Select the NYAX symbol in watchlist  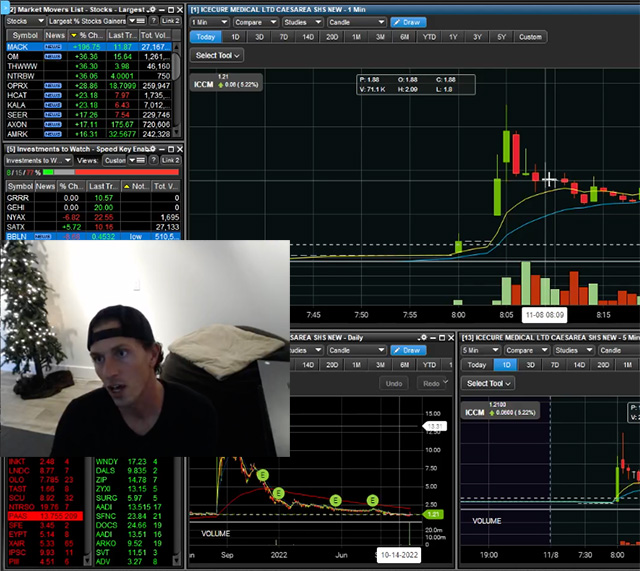(x=16, y=217)
